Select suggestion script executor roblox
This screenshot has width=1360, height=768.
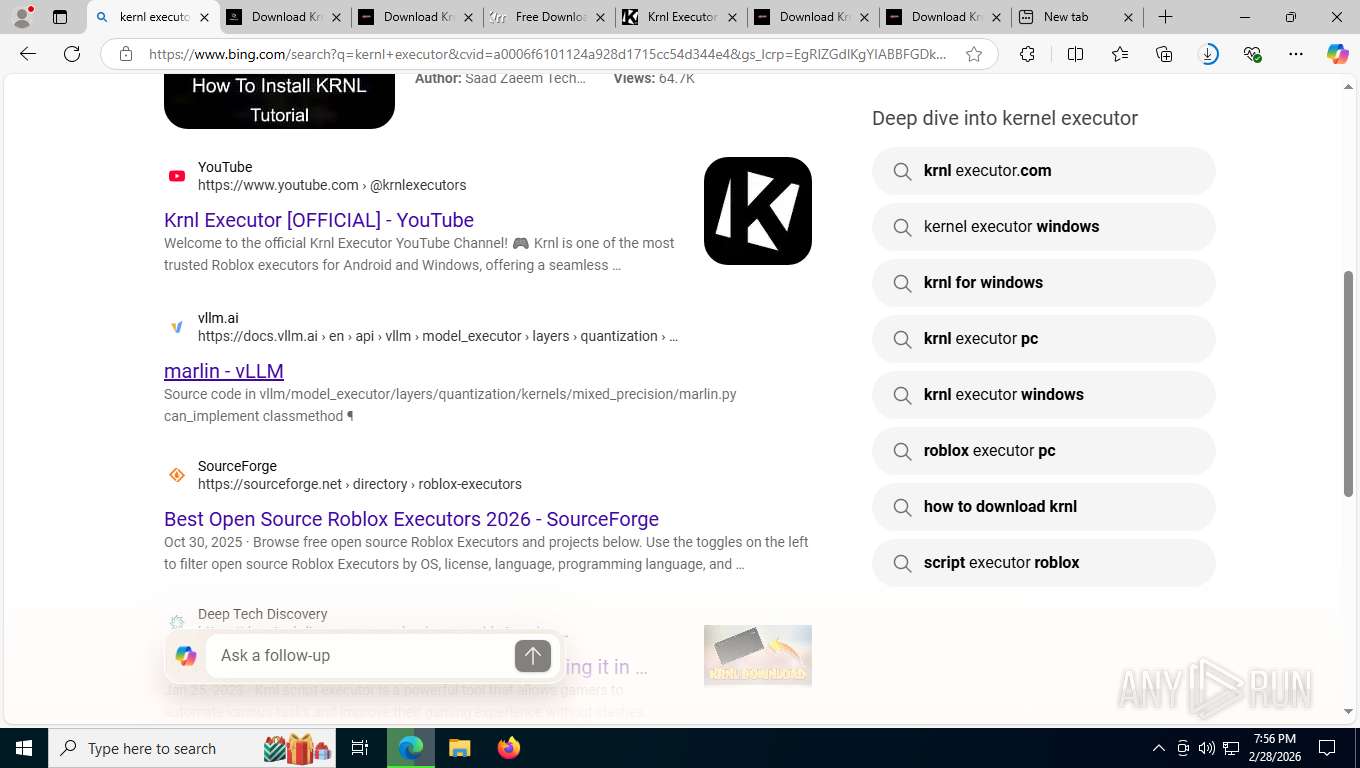pos(1044,563)
